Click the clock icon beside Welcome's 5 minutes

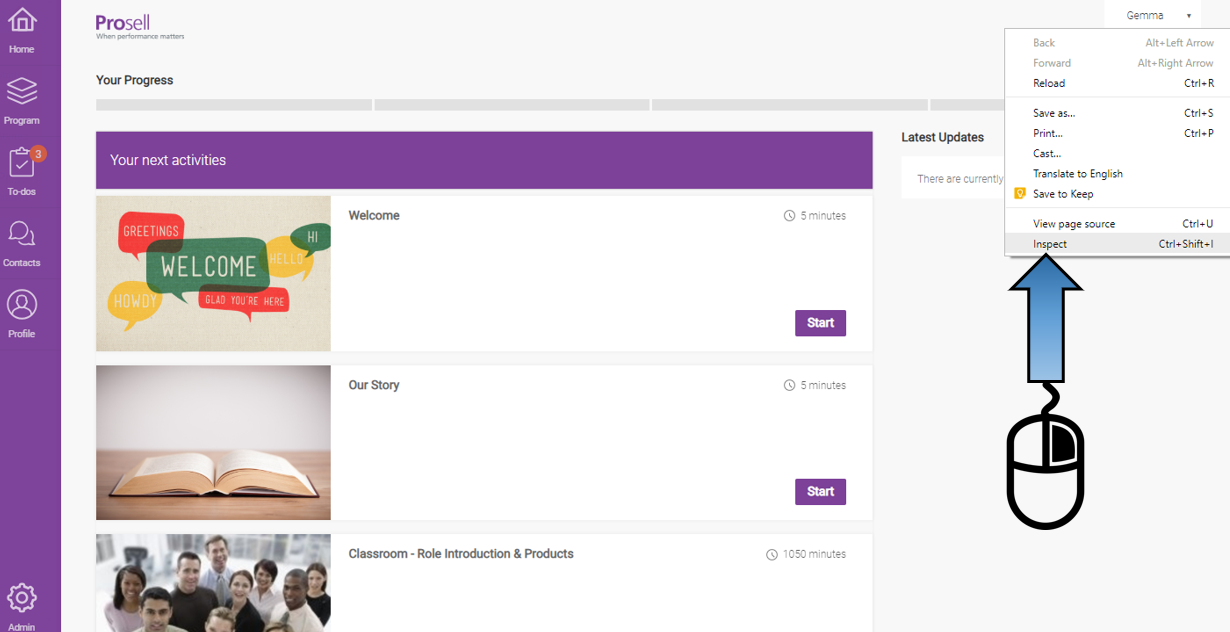[789, 215]
